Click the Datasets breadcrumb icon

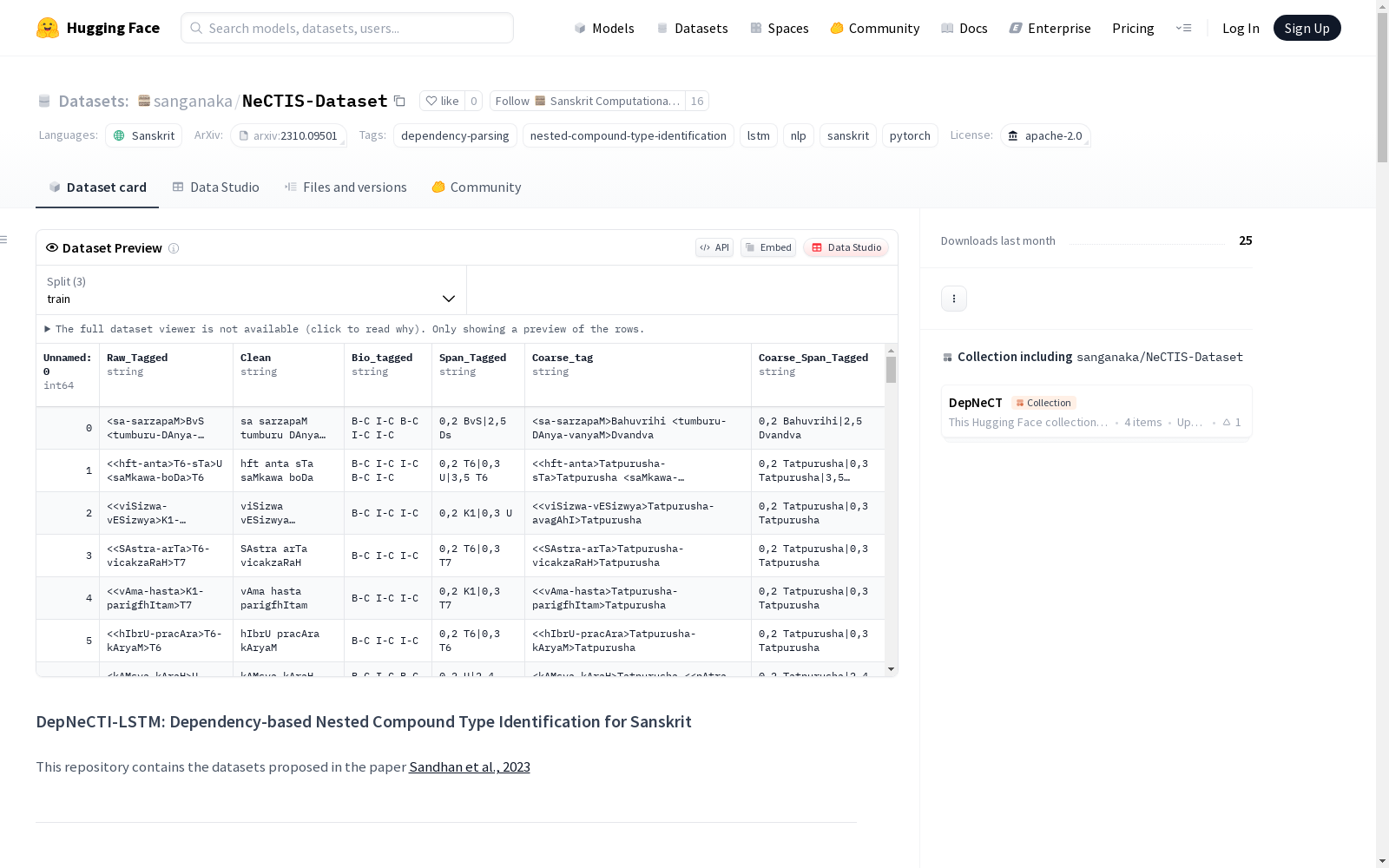(44, 101)
